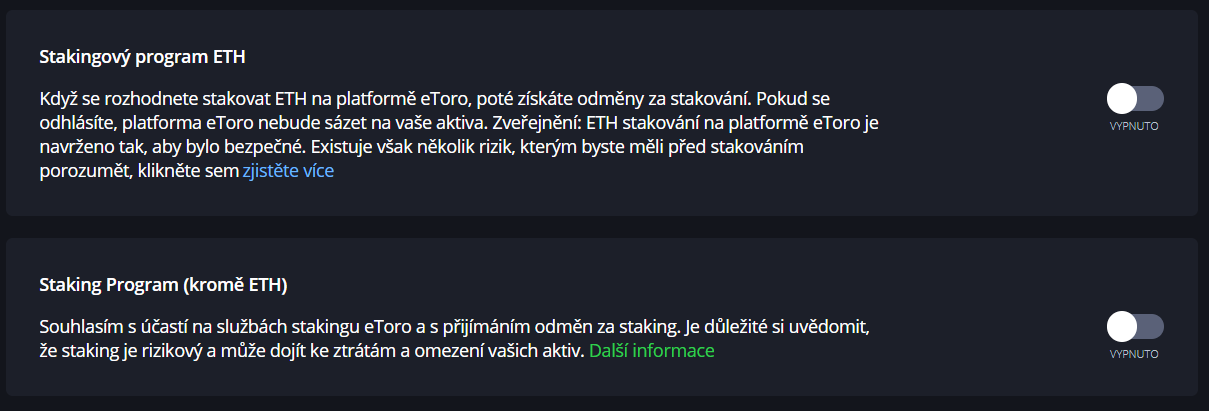This screenshot has width=1209, height=411.
Task: Click VYPNUTO label under non-ETH staking toggle
Action: pyautogui.click(x=1134, y=355)
